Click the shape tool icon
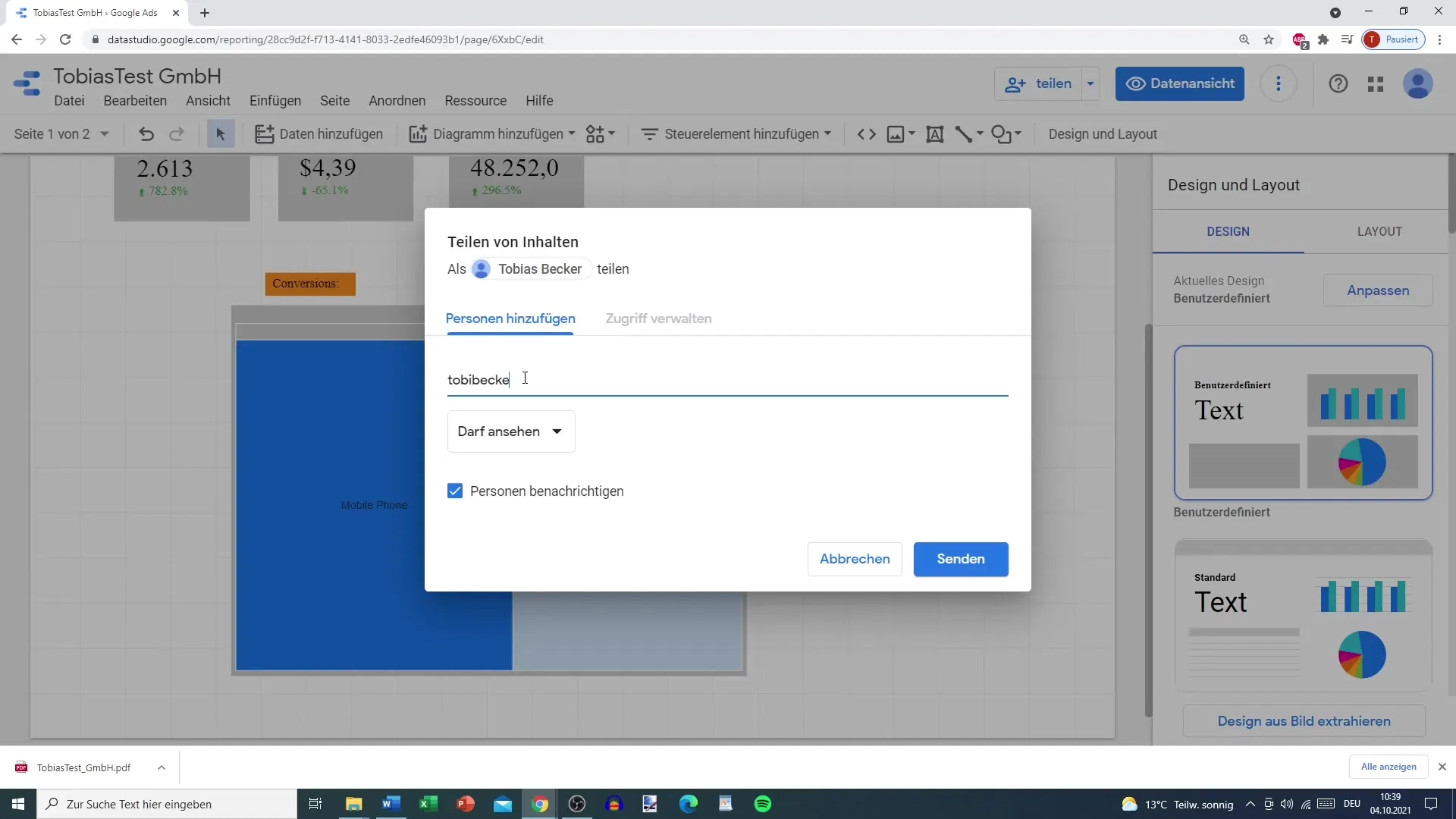This screenshot has width=1456, height=819. [x=1001, y=134]
